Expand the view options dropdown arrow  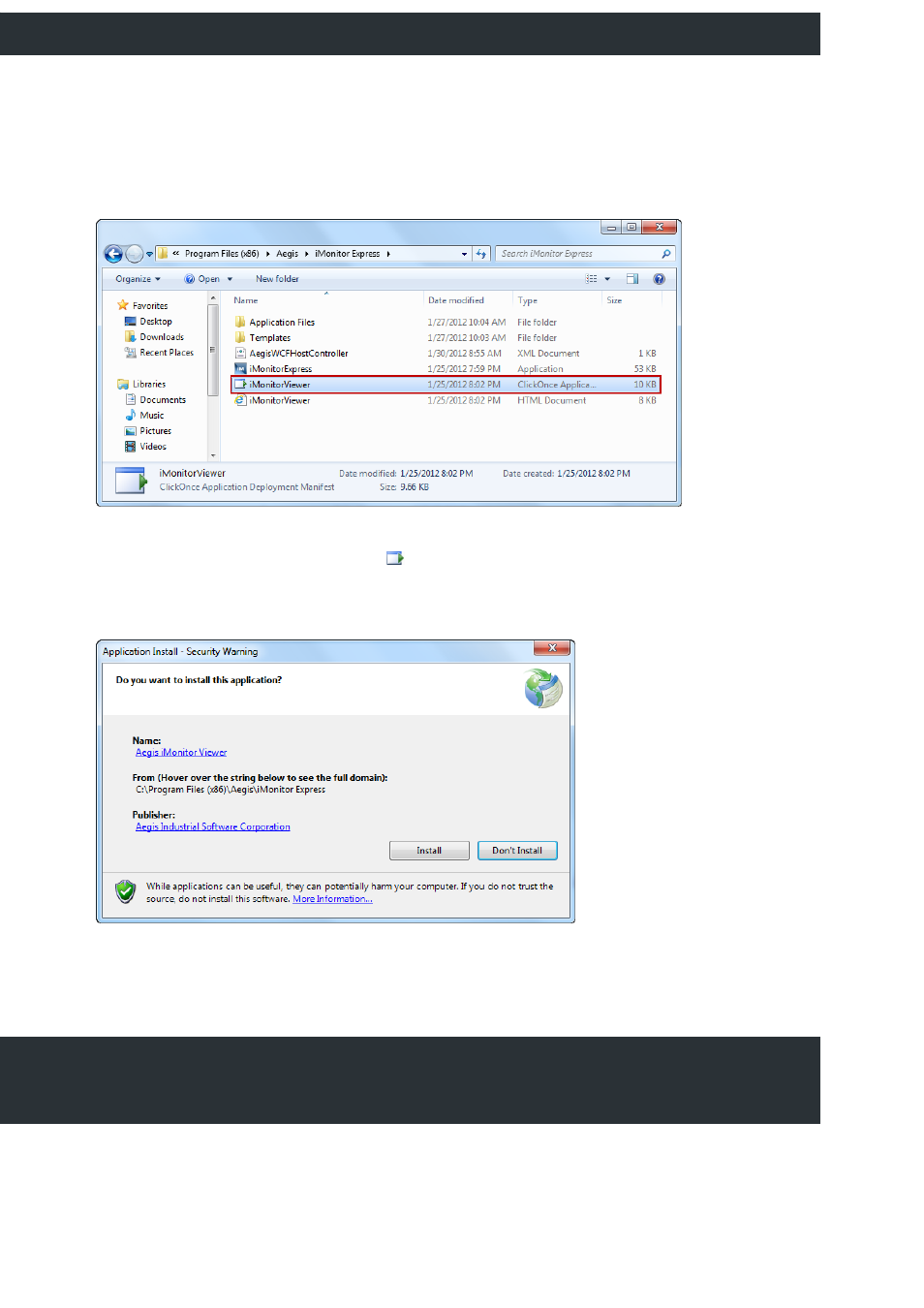[x=607, y=279]
